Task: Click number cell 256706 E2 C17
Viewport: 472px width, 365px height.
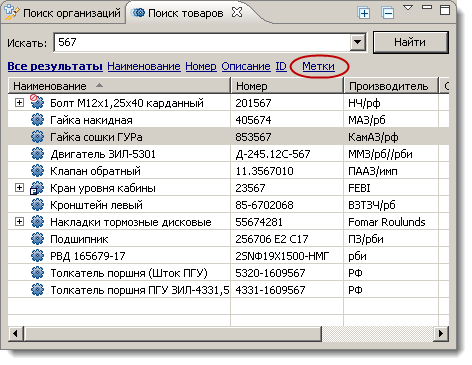Action: pos(272,239)
